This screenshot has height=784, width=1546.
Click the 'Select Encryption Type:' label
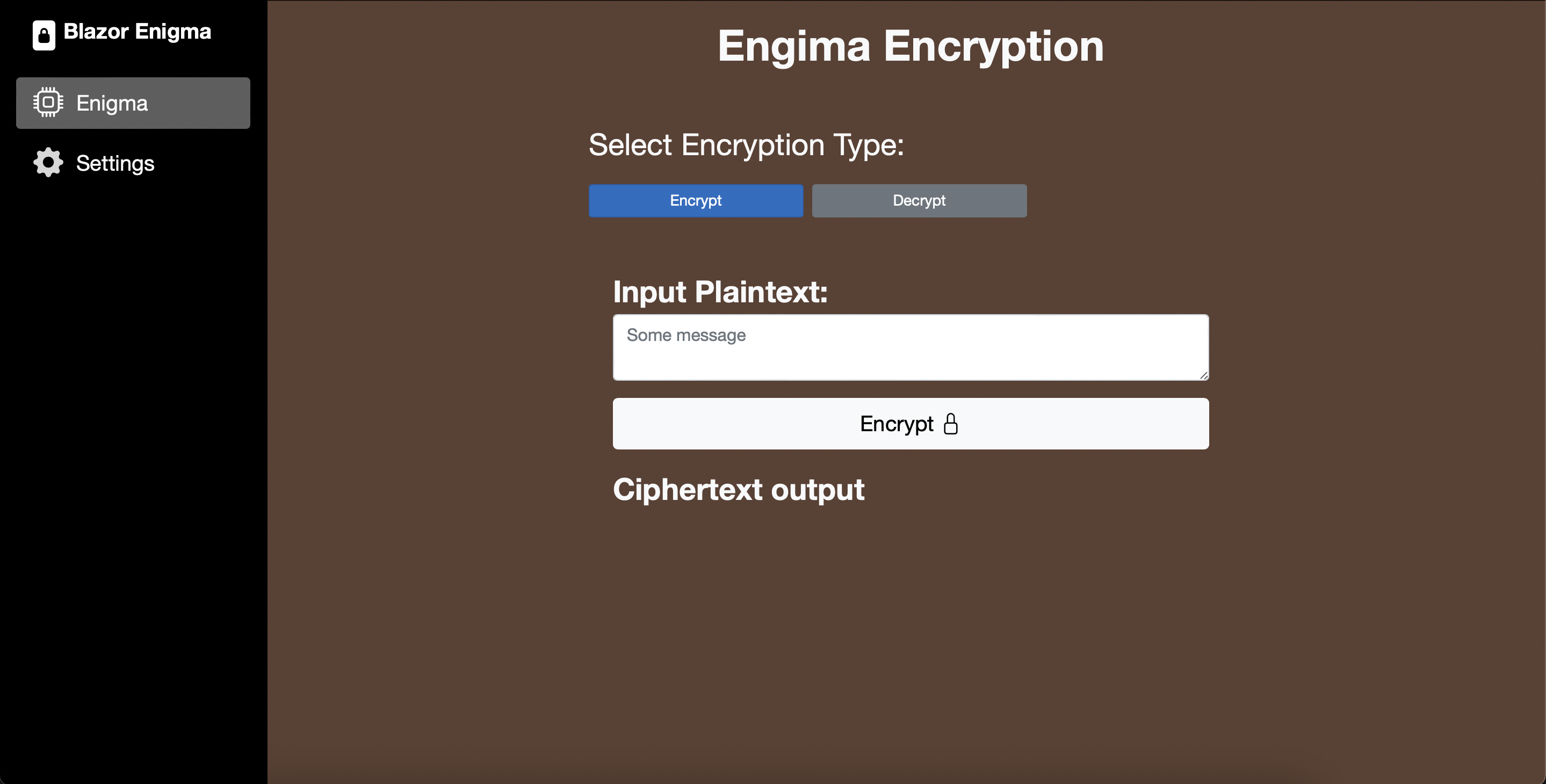[x=746, y=145]
